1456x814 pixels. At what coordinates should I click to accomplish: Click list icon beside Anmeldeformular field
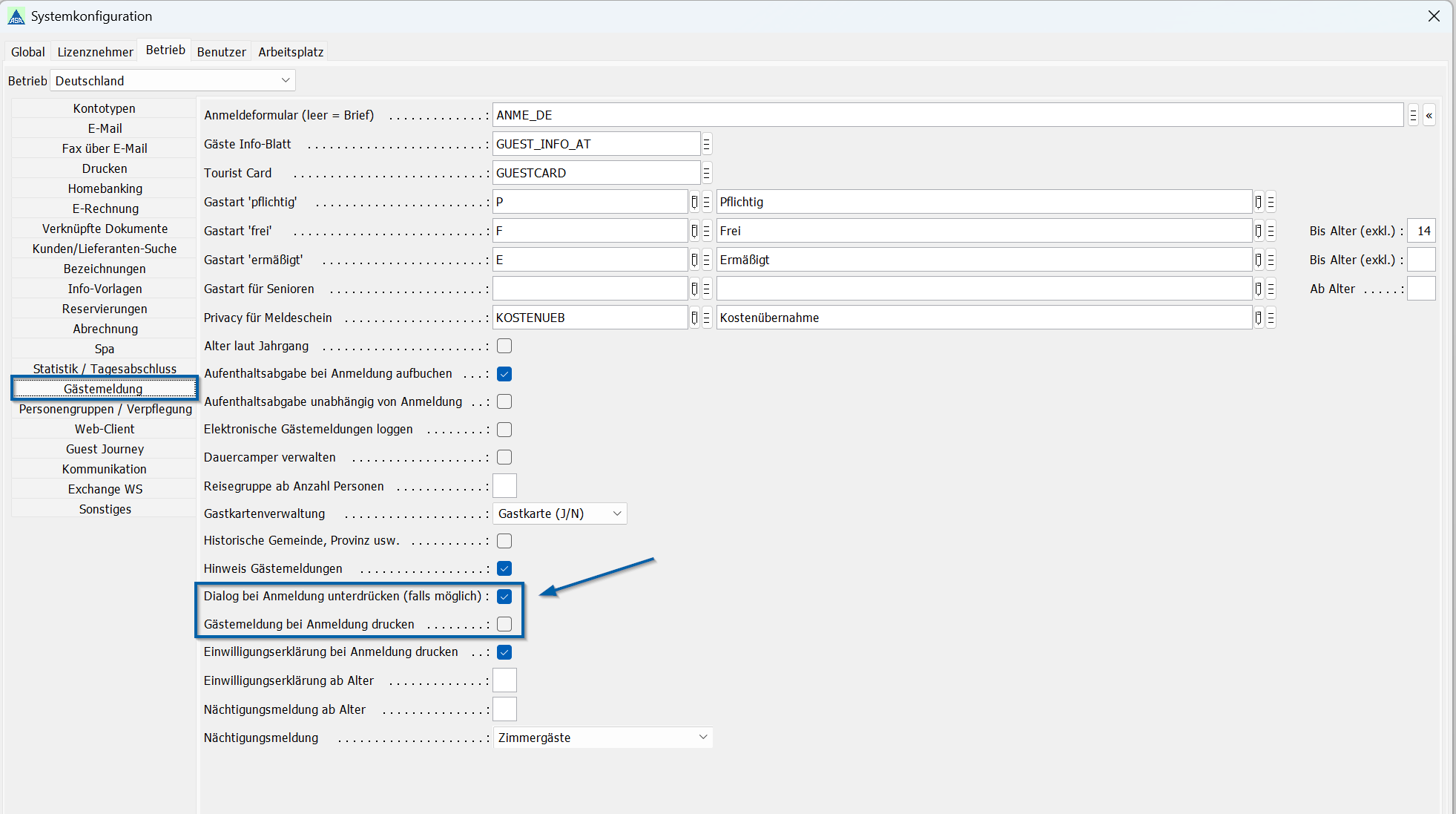(1413, 115)
